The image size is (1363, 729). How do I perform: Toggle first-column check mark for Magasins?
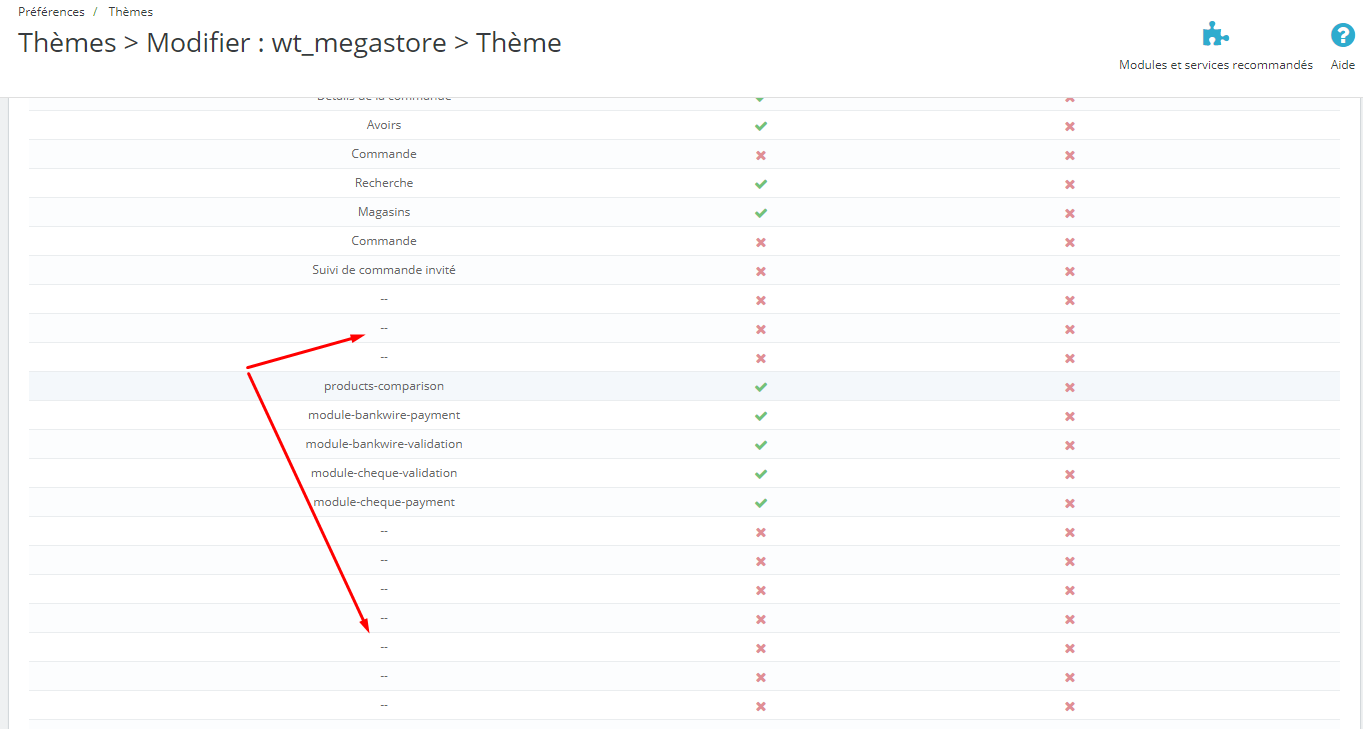tap(761, 213)
